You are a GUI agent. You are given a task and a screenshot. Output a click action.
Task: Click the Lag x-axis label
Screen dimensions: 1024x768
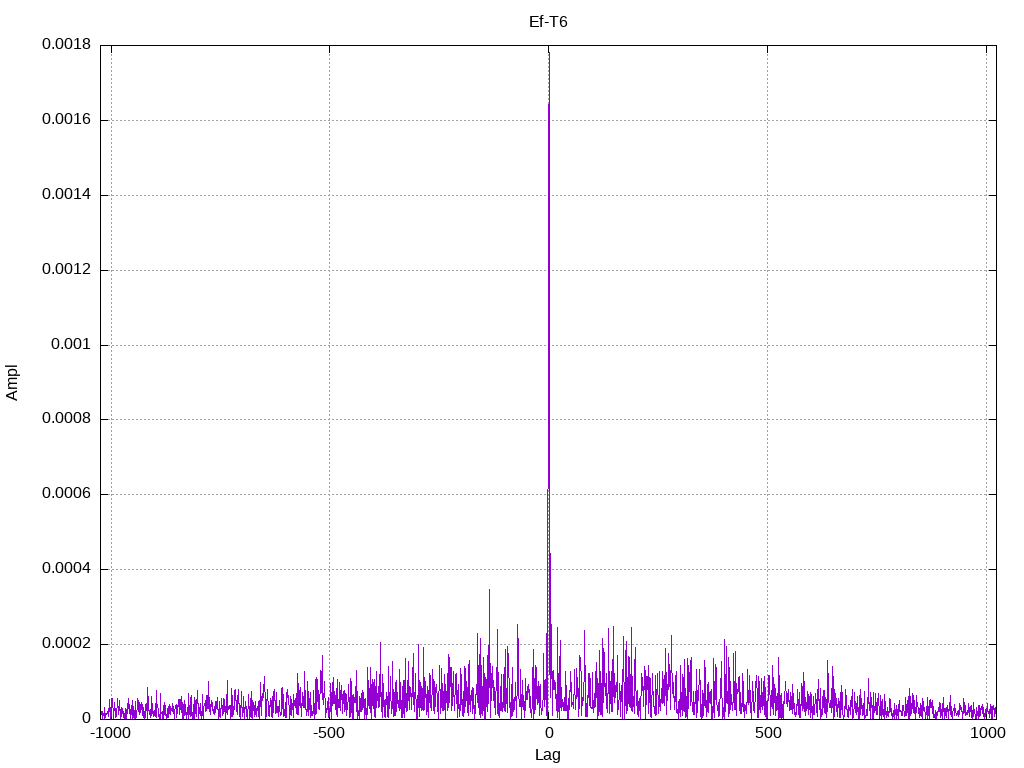[x=548, y=755]
